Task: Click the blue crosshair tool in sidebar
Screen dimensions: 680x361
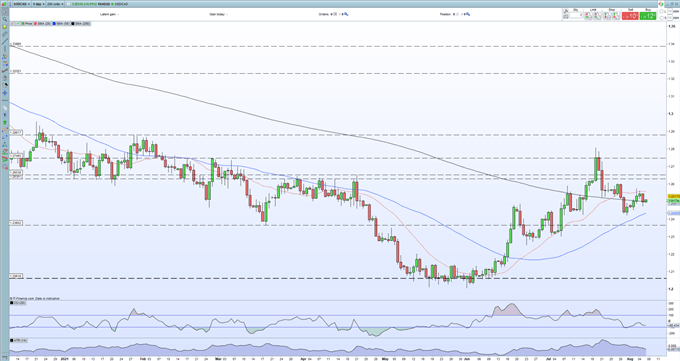Action: [5, 93]
